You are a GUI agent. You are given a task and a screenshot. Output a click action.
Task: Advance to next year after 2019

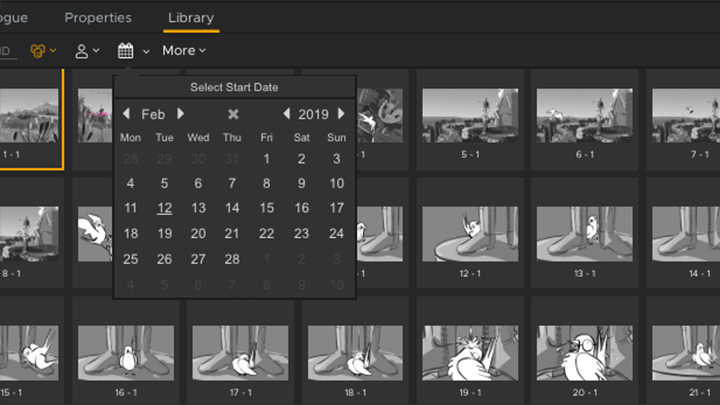341,114
